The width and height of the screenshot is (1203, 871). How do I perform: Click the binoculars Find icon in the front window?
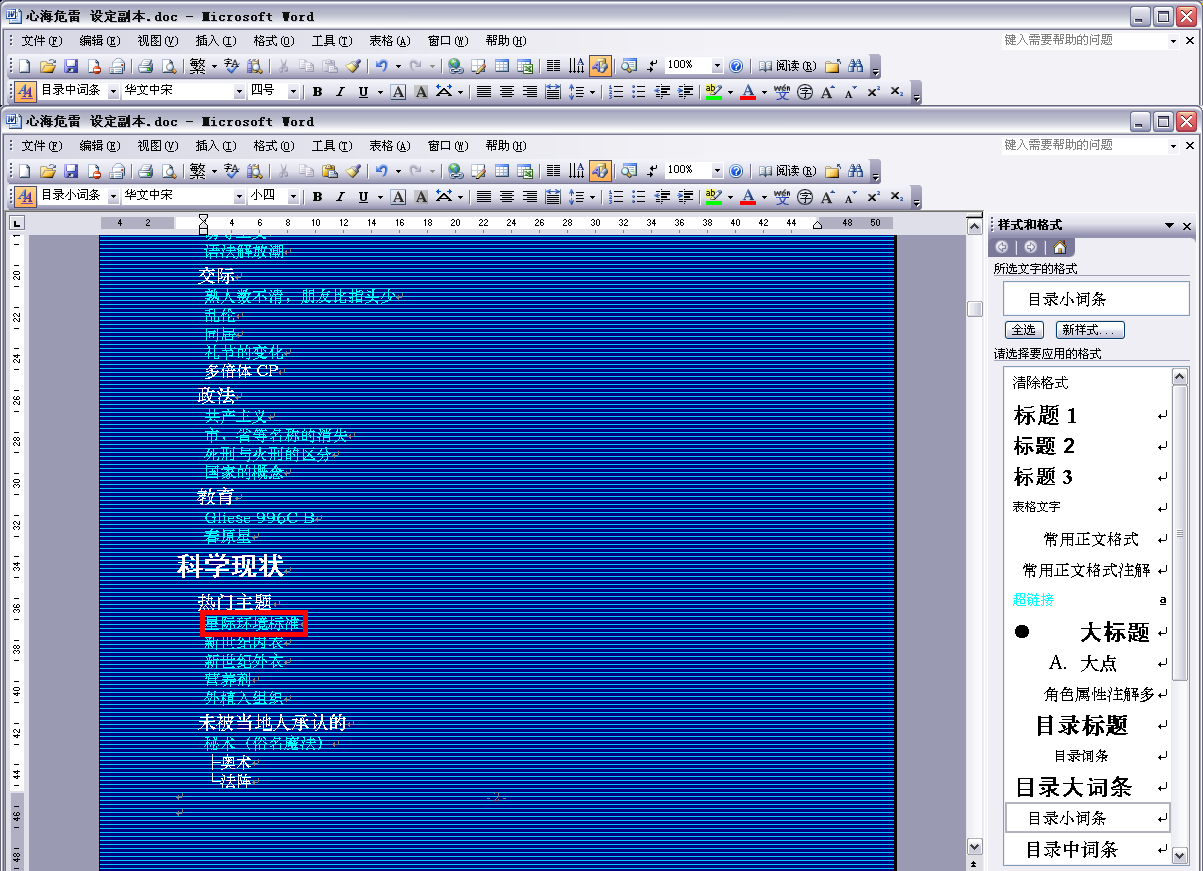point(856,171)
